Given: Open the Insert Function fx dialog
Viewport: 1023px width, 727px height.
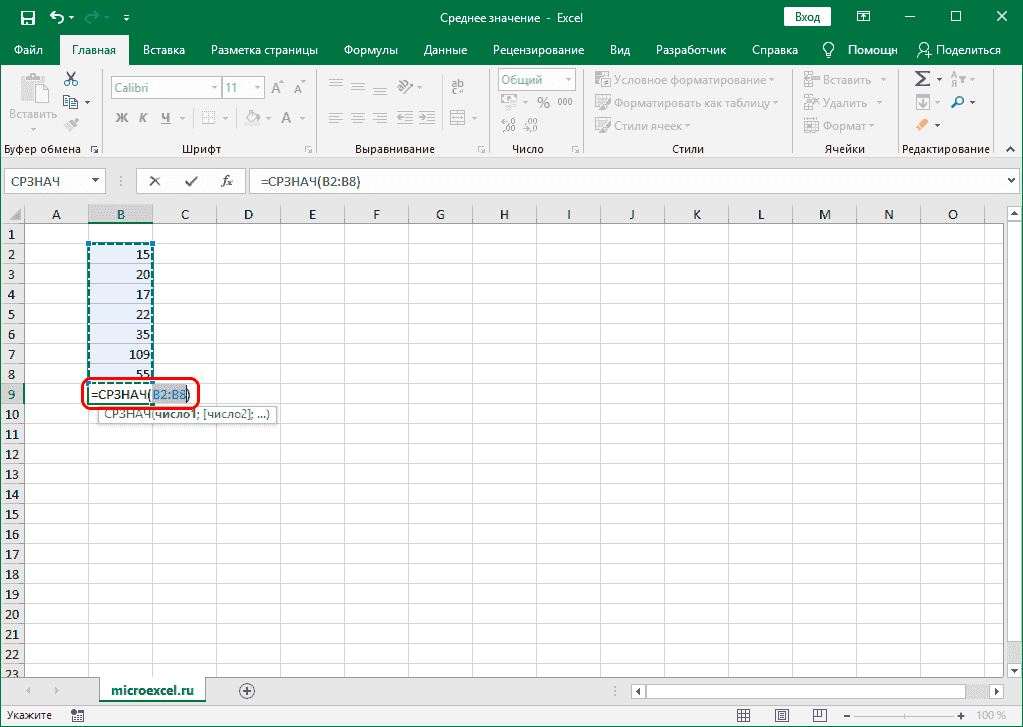Looking at the screenshot, I should (x=227, y=181).
